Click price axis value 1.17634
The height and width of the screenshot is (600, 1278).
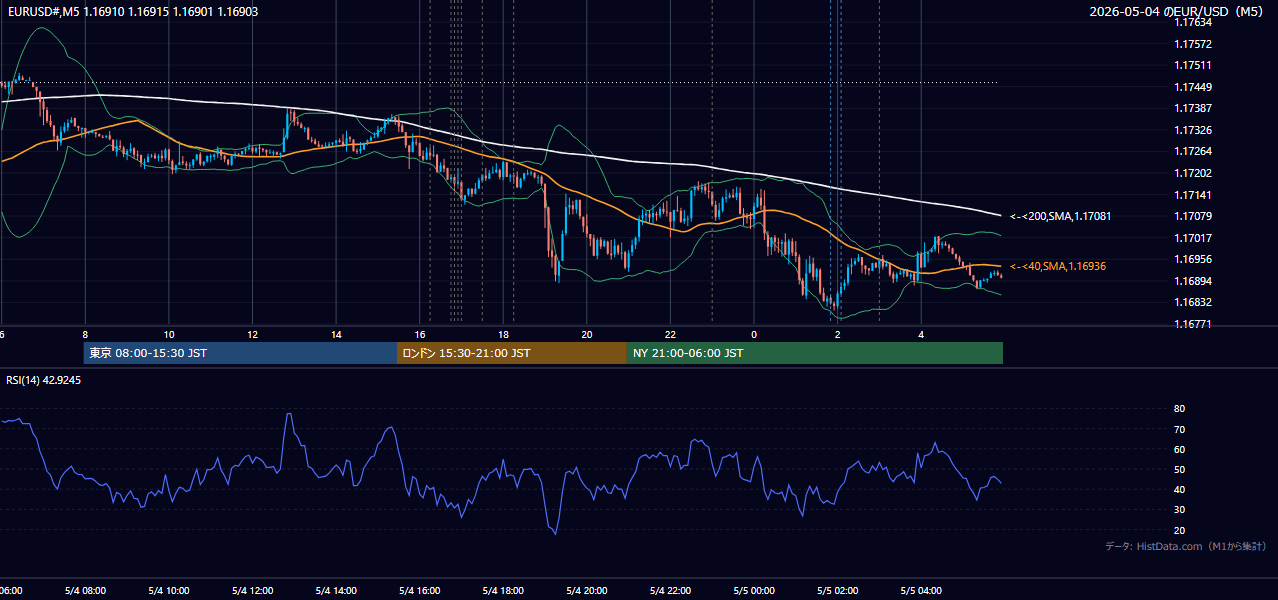[x=1191, y=22]
